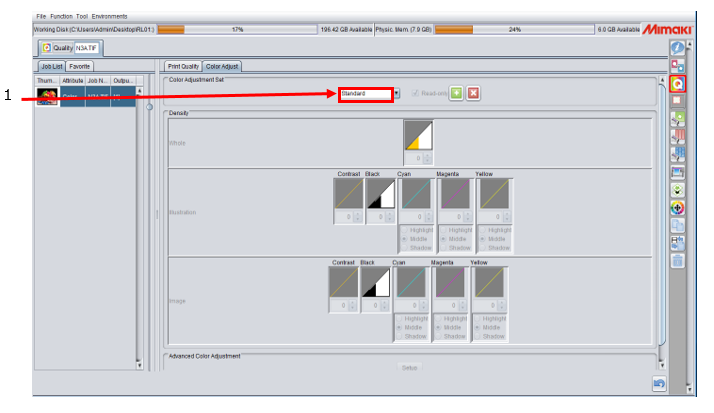Select Shadow for Image Yellow

point(477,337)
